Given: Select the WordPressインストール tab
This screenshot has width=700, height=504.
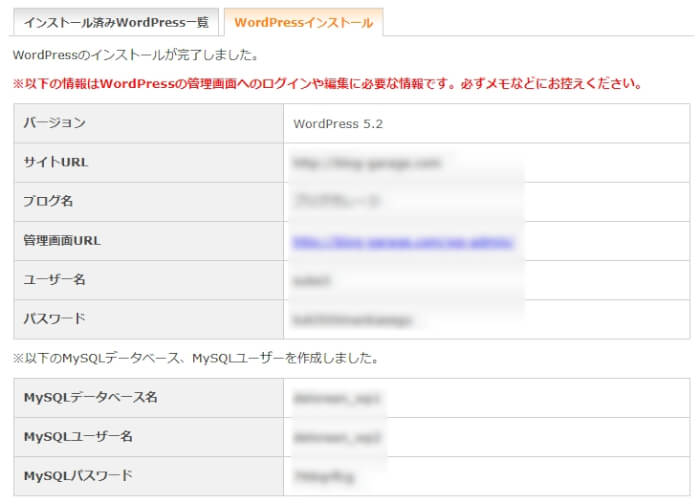Looking at the screenshot, I should (x=304, y=22).
